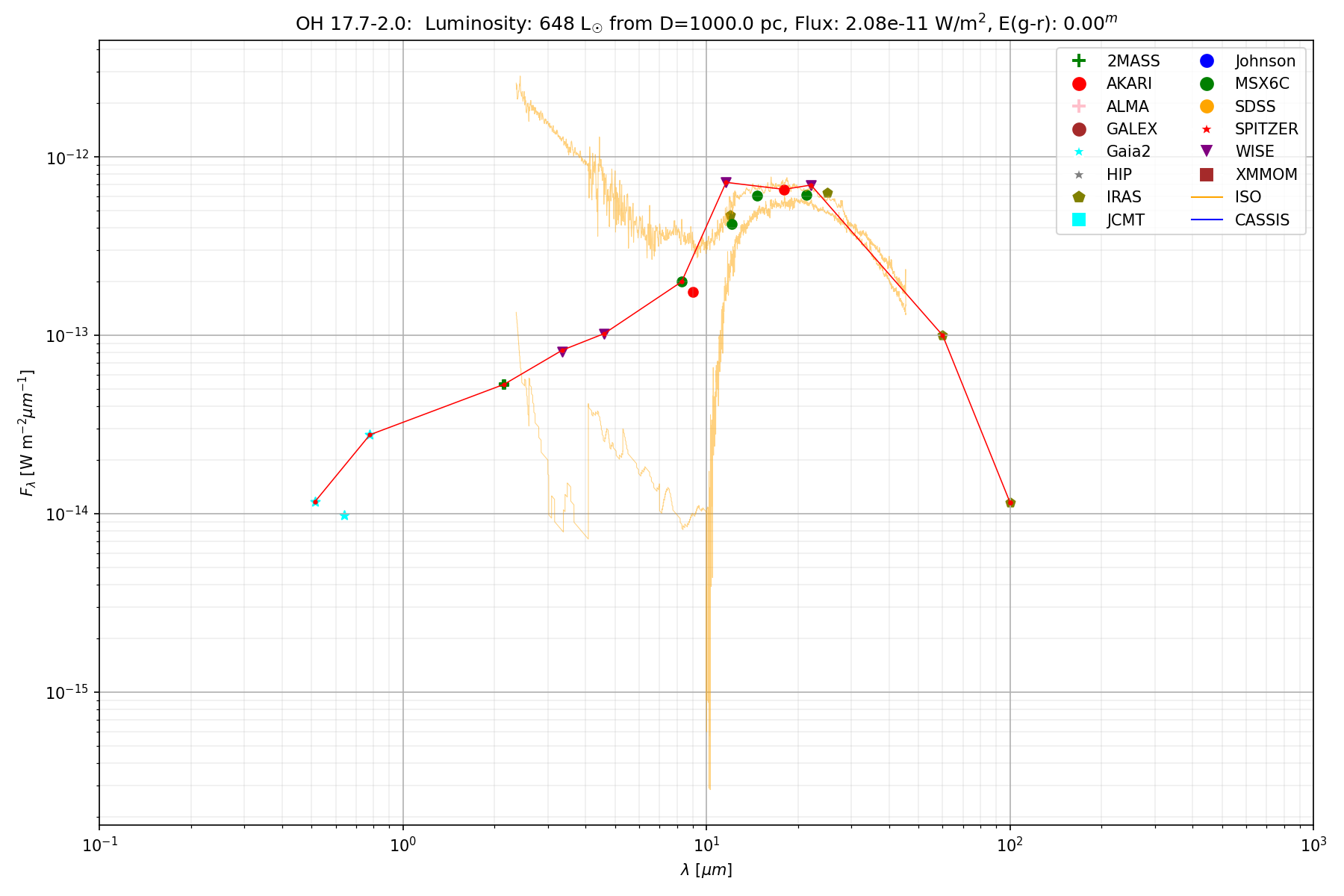The height and width of the screenshot is (896, 1344).
Task: Click the plot title text OH 17.7-2.0
Action: pos(352,24)
